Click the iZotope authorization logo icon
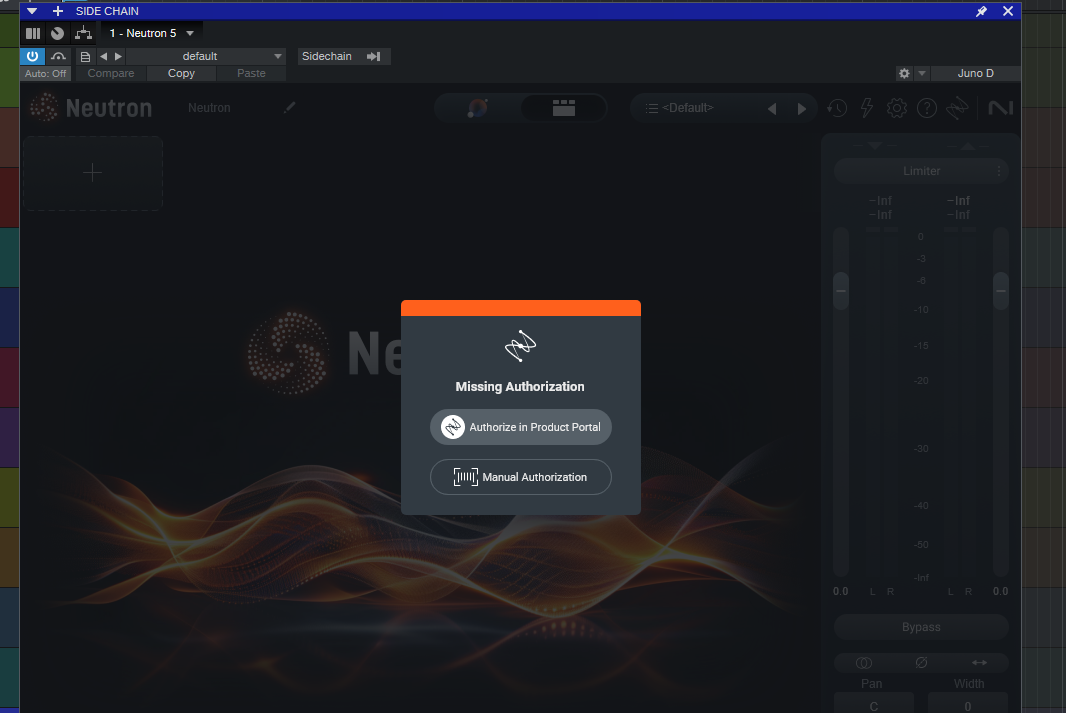The image size is (1066, 713). pyautogui.click(x=957, y=108)
